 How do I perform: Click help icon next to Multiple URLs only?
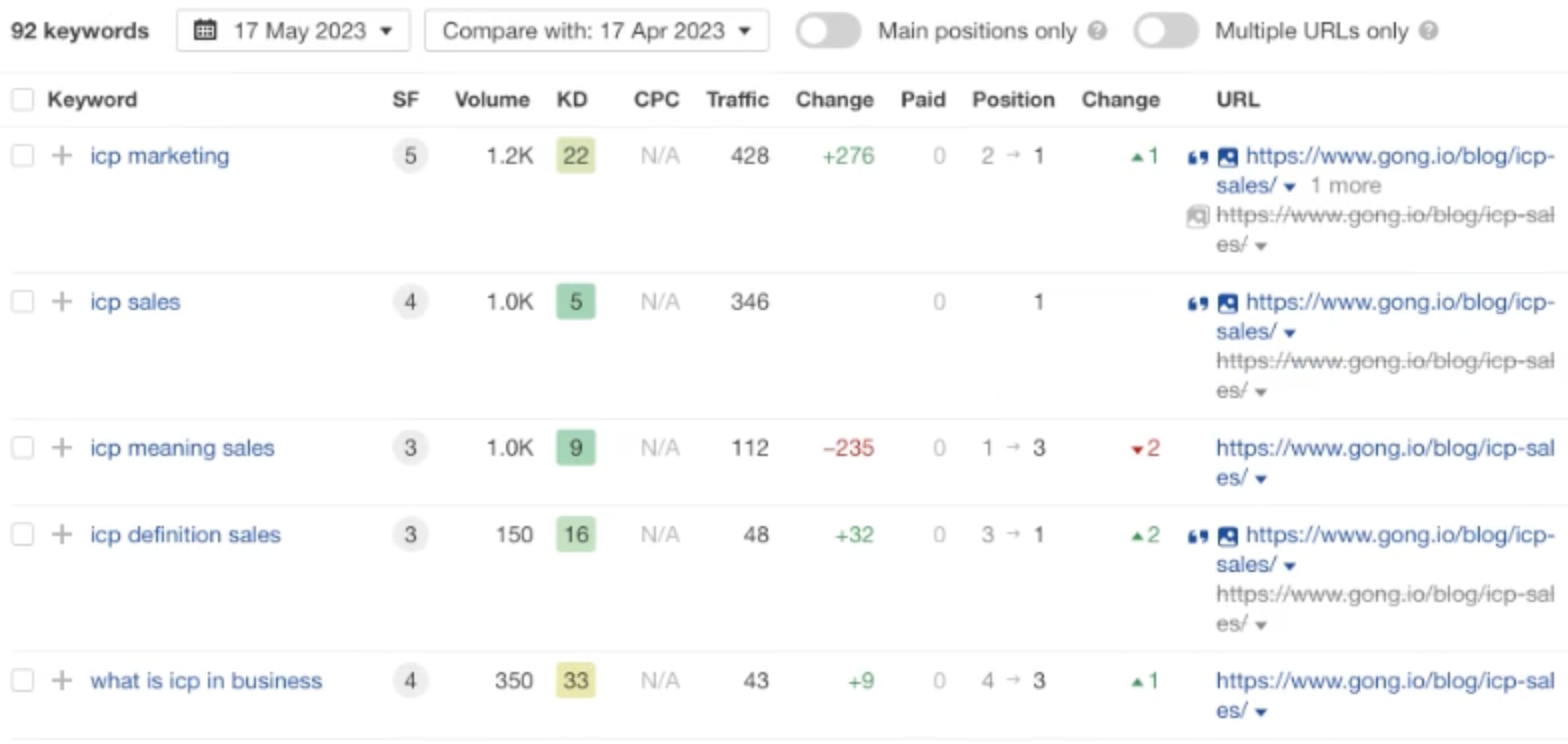tap(1429, 31)
